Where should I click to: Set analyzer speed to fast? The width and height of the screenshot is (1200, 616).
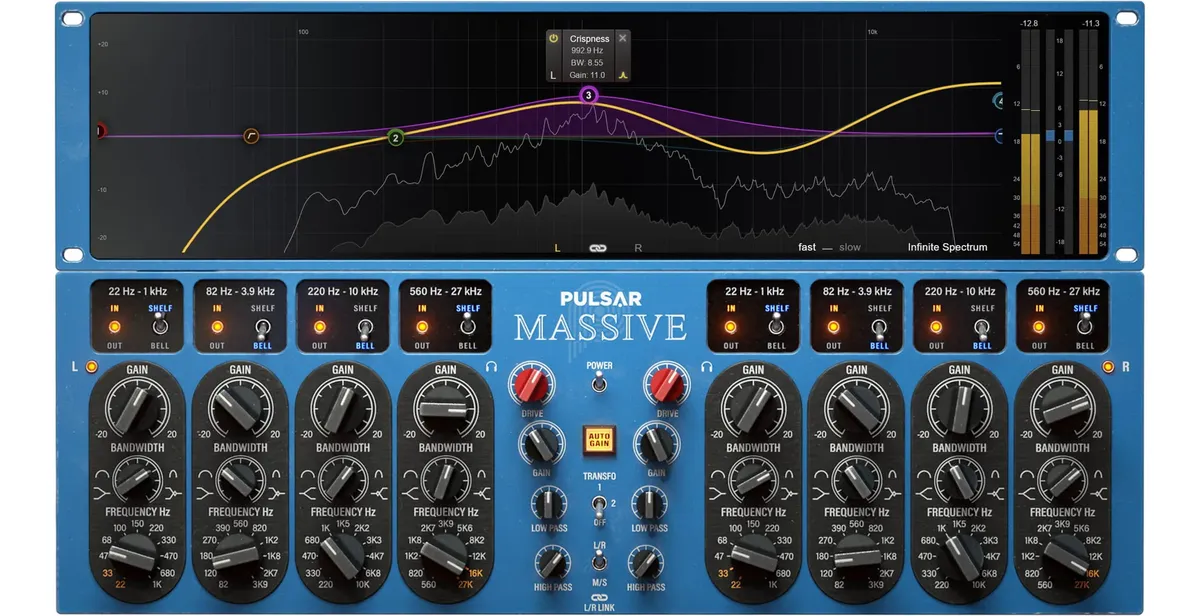[807, 247]
